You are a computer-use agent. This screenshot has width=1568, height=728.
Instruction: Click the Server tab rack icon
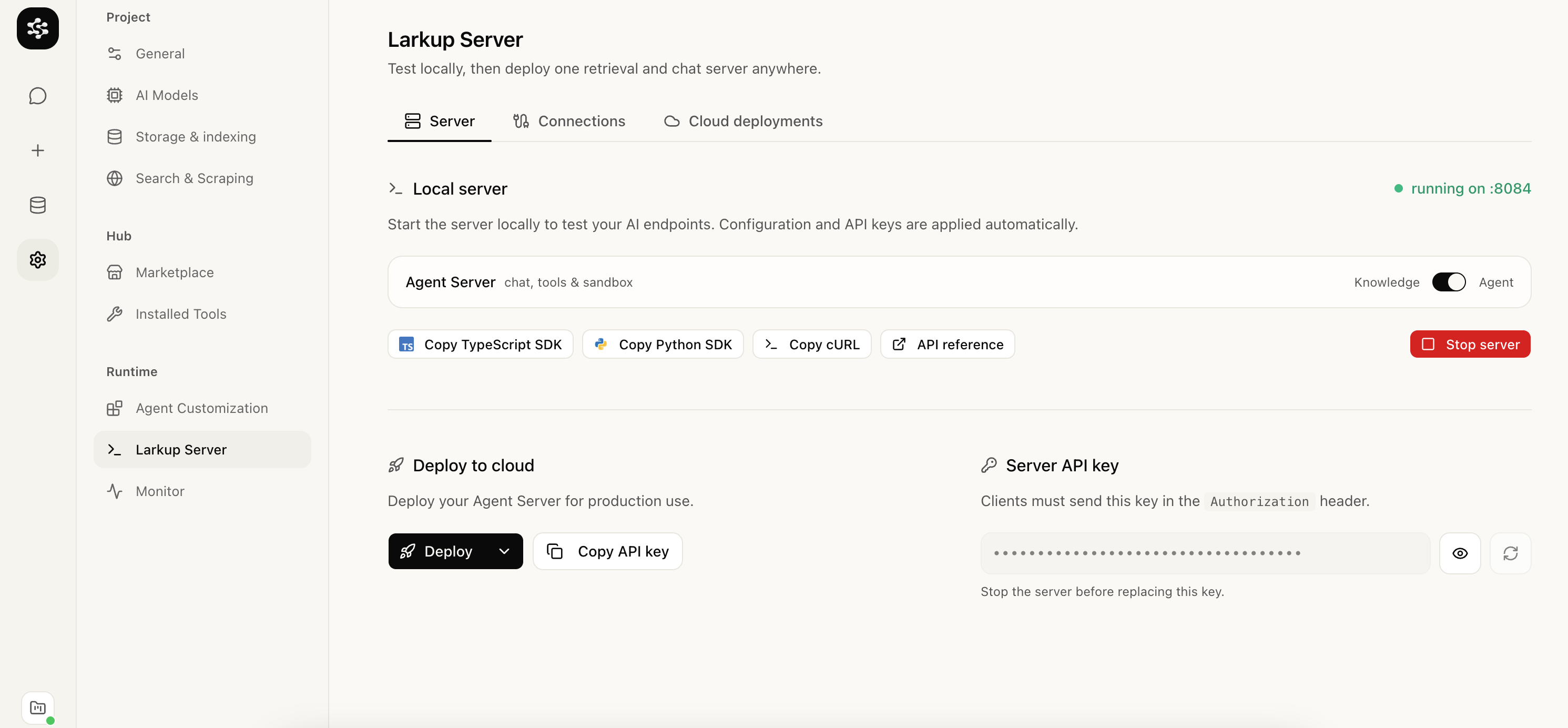[413, 121]
